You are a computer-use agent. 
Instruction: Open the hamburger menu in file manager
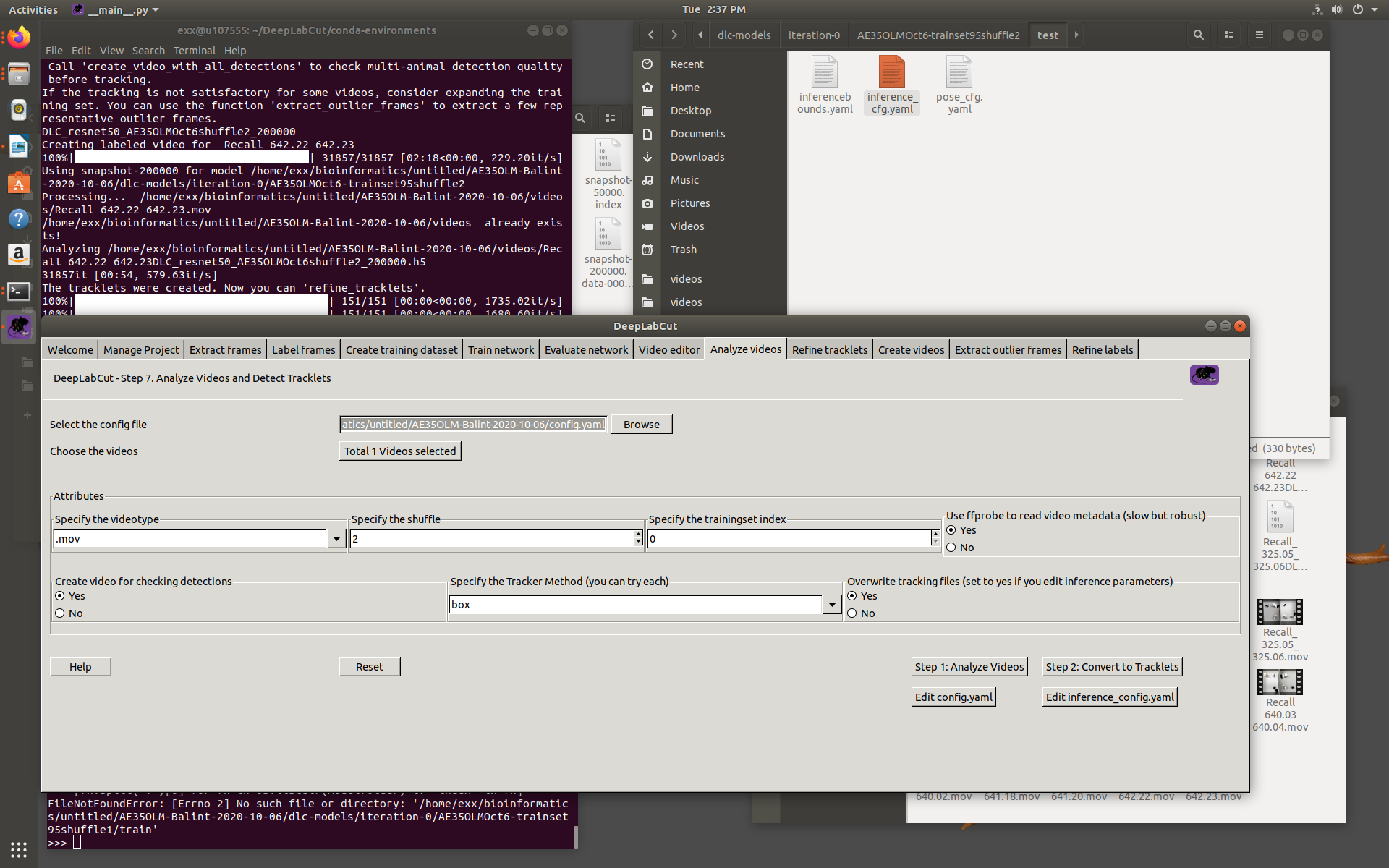click(1259, 35)
